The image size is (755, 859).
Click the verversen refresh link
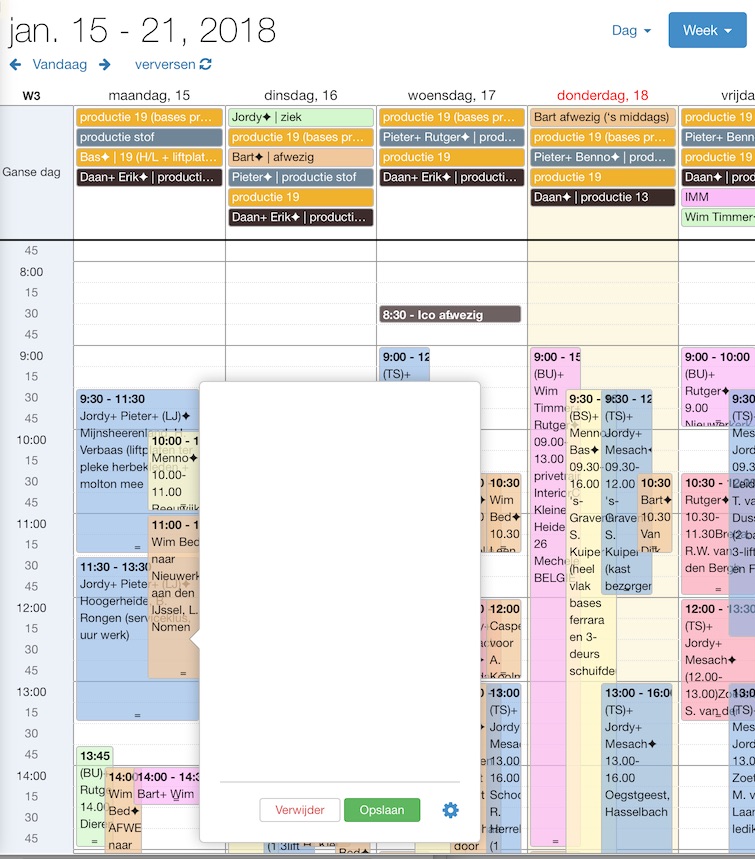[x=173, y=65]
